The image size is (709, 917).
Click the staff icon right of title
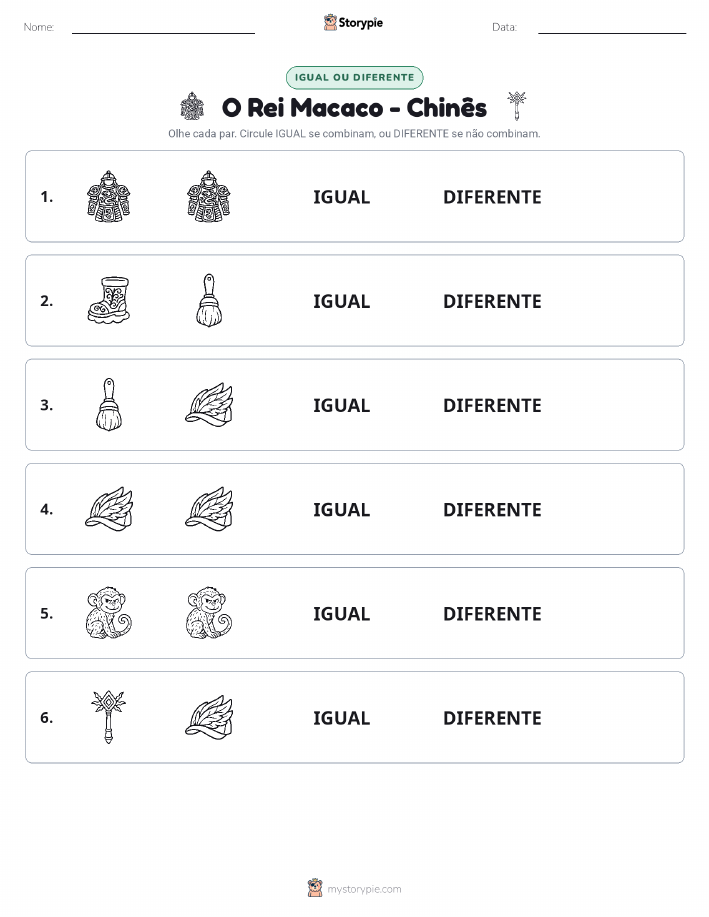point(517,106)
